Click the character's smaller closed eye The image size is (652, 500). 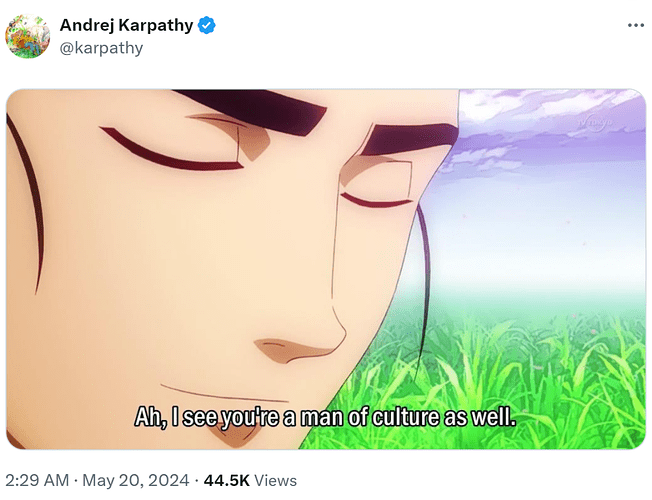pos(376,200)
